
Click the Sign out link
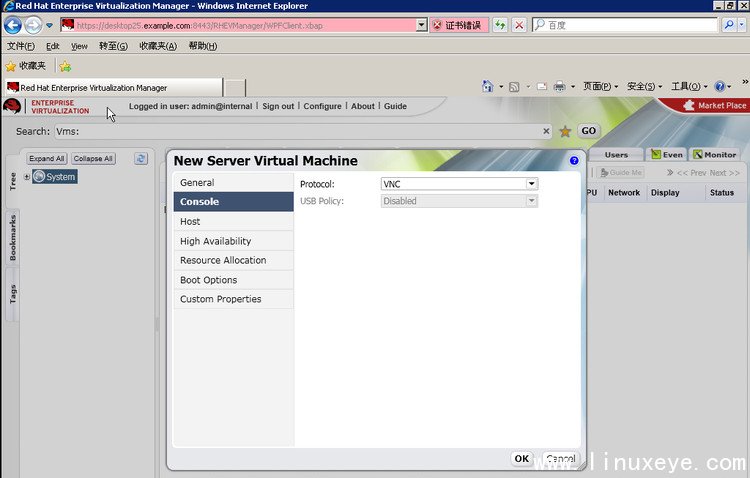click(x=278, y=106)
